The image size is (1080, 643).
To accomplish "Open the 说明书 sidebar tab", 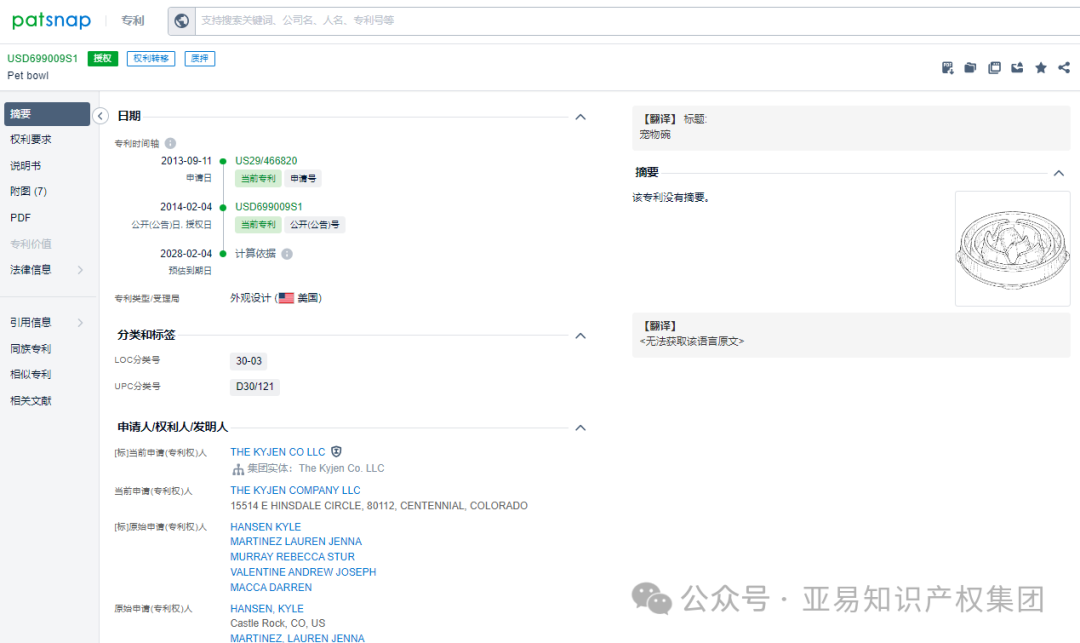I will point(25,165).
